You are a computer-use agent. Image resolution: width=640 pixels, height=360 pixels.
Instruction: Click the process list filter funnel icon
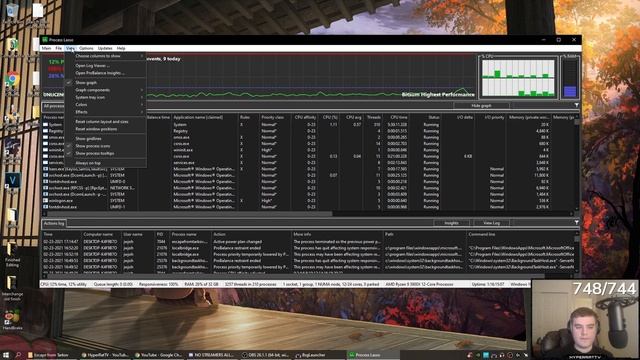pyautogui.click(x=576, y=105)
